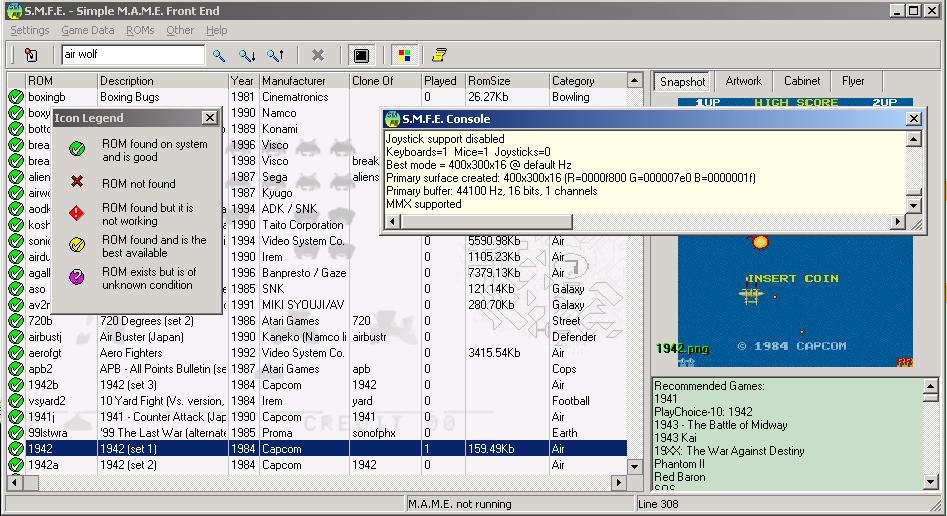Click 'MMX supported' line in console
Image resolution: width=947 pixels, height=516 pixels.
coord(423,204)
